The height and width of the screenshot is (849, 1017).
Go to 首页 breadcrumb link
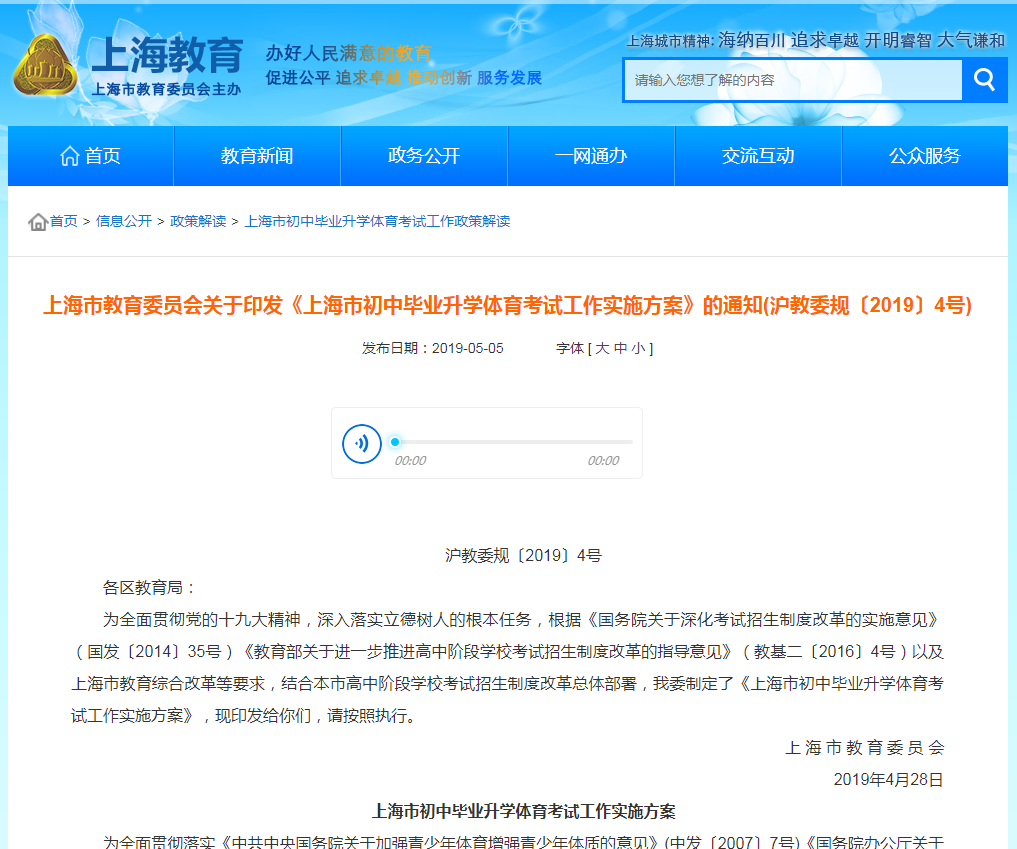[64, 221]
